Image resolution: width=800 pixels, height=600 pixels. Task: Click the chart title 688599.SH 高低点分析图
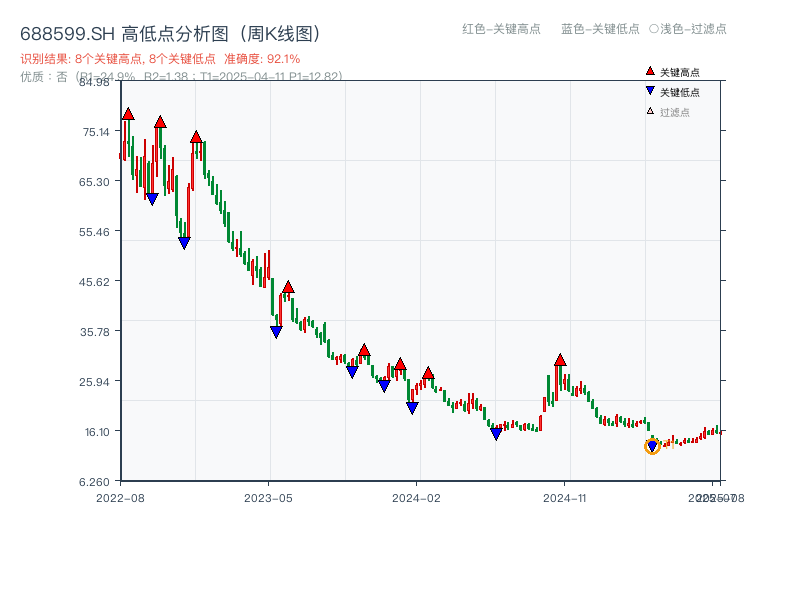(170, 32)
